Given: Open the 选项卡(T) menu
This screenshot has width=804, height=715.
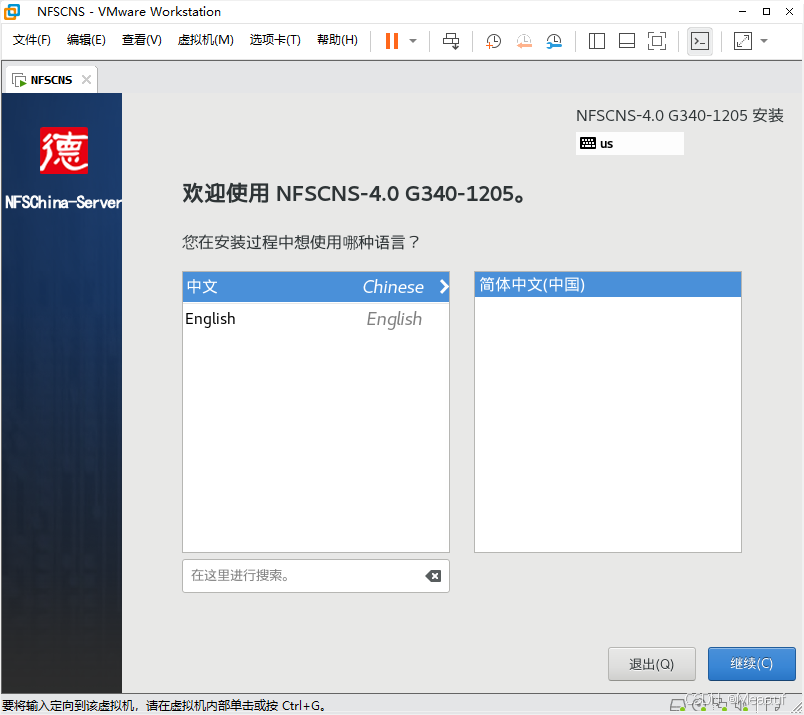Looking at the screenshot, I should [275, 40].
